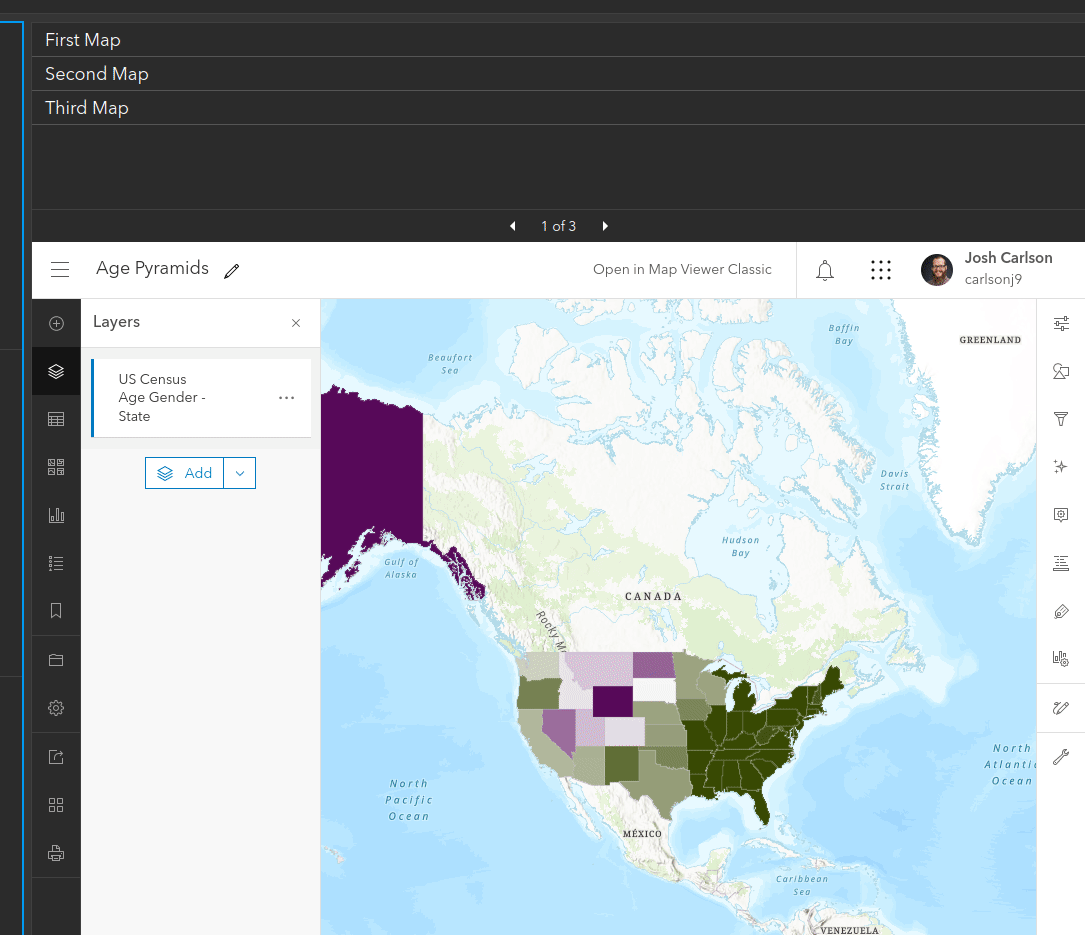Edit the Age Pyramids map title
Screen dimensions: 1085x935
(x=232, y=271)
